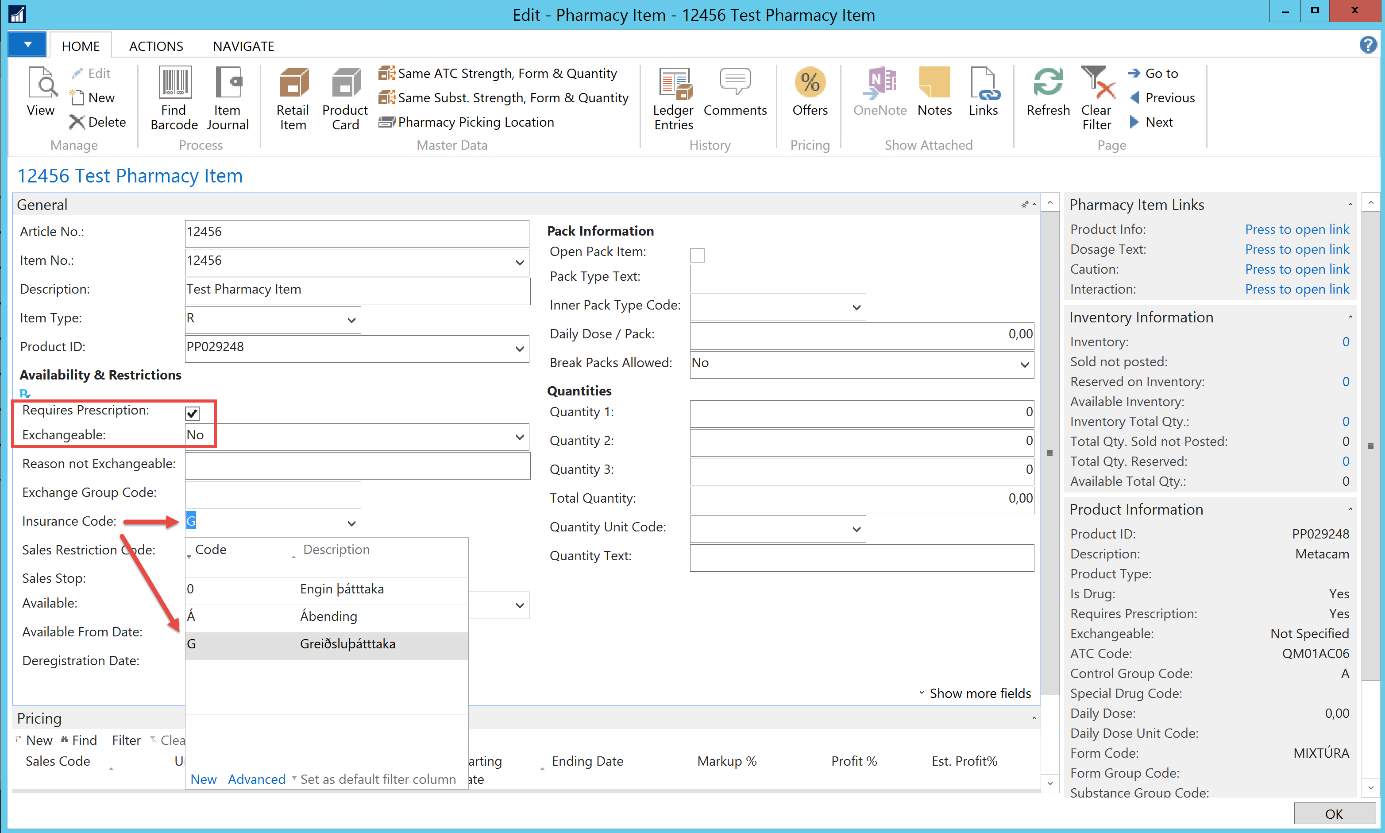Image resolution: width=1385 pixels, height=833 pixels.
Task: Expand the Exchangeable dropdown
Action: click(519, 437)
